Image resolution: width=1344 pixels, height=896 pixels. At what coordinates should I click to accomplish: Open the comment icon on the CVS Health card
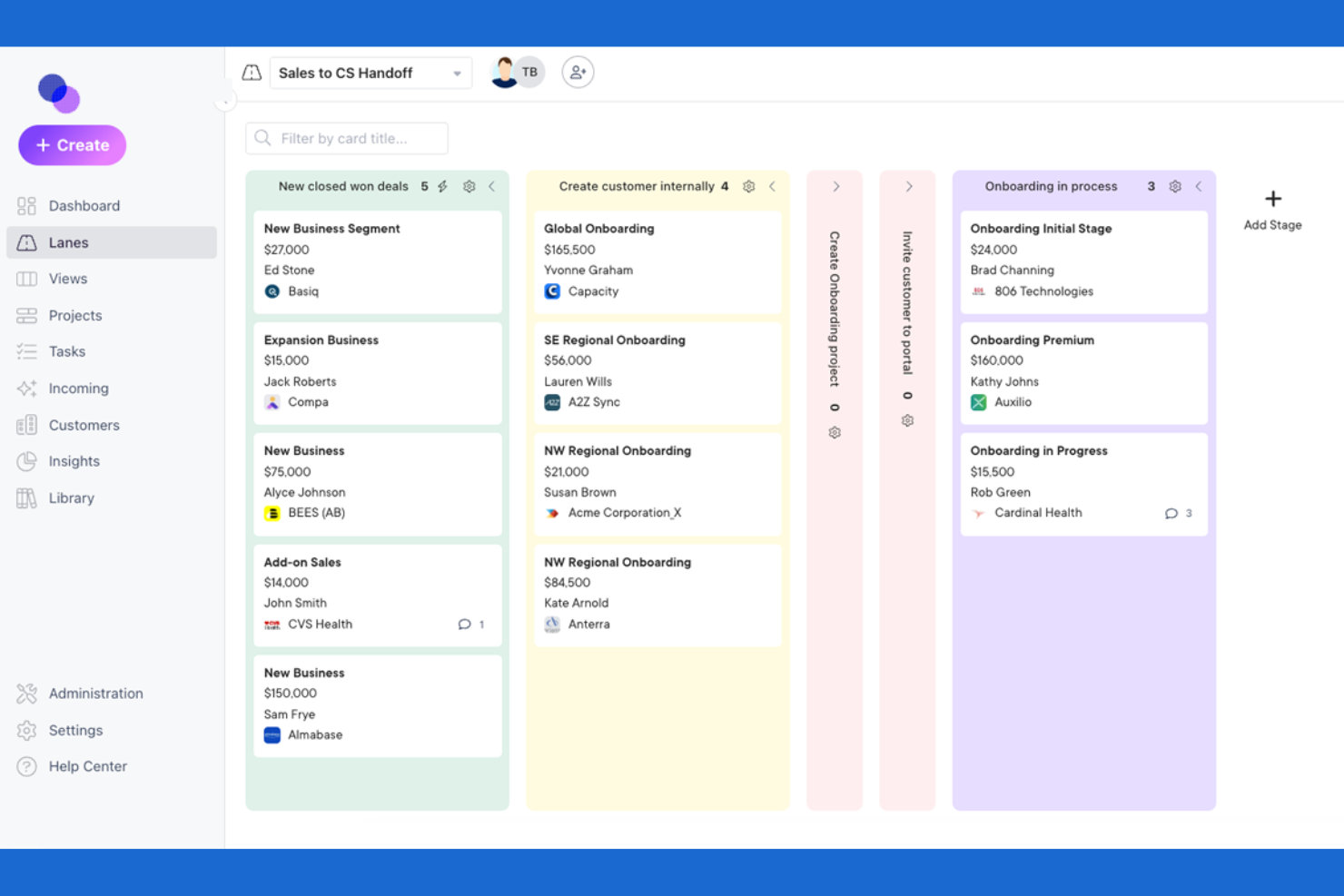point(464,625)
